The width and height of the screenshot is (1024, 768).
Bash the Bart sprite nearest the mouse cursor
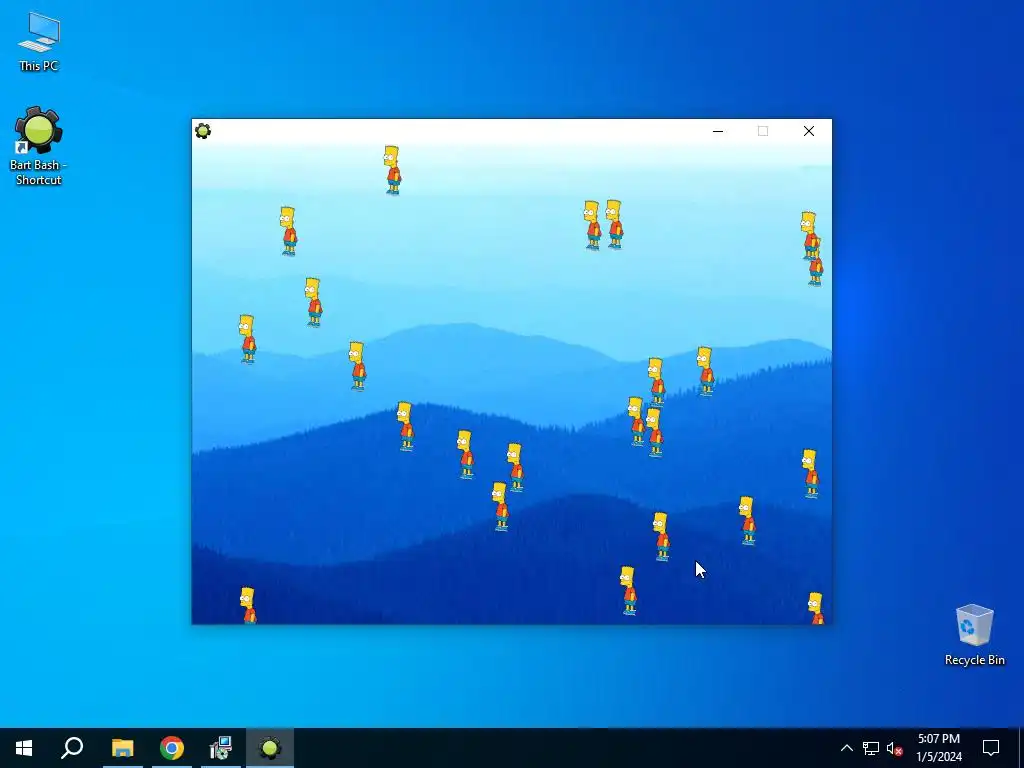[x=661, y=537]
